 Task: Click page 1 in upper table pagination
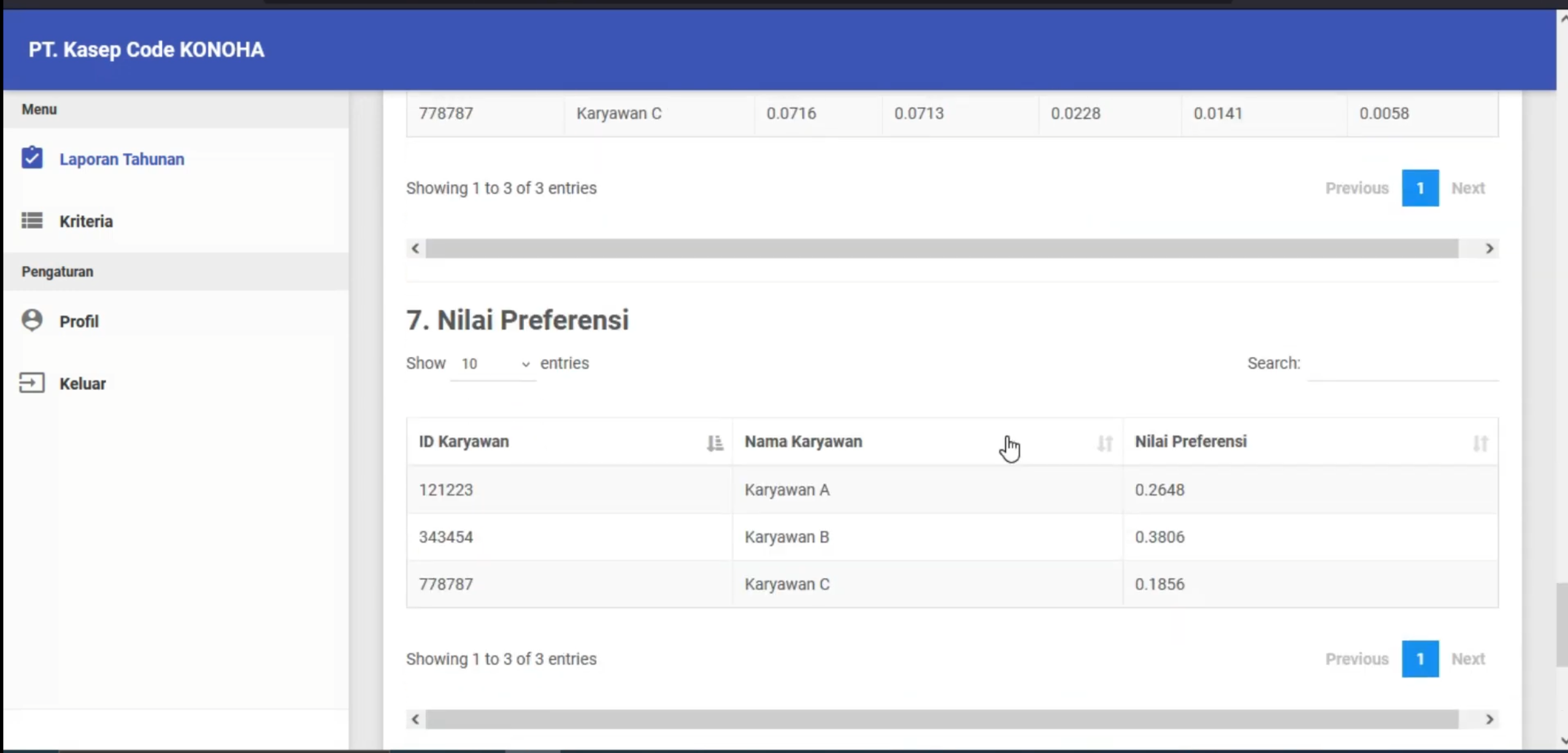pyautogui.click(x=1420, y=188)
